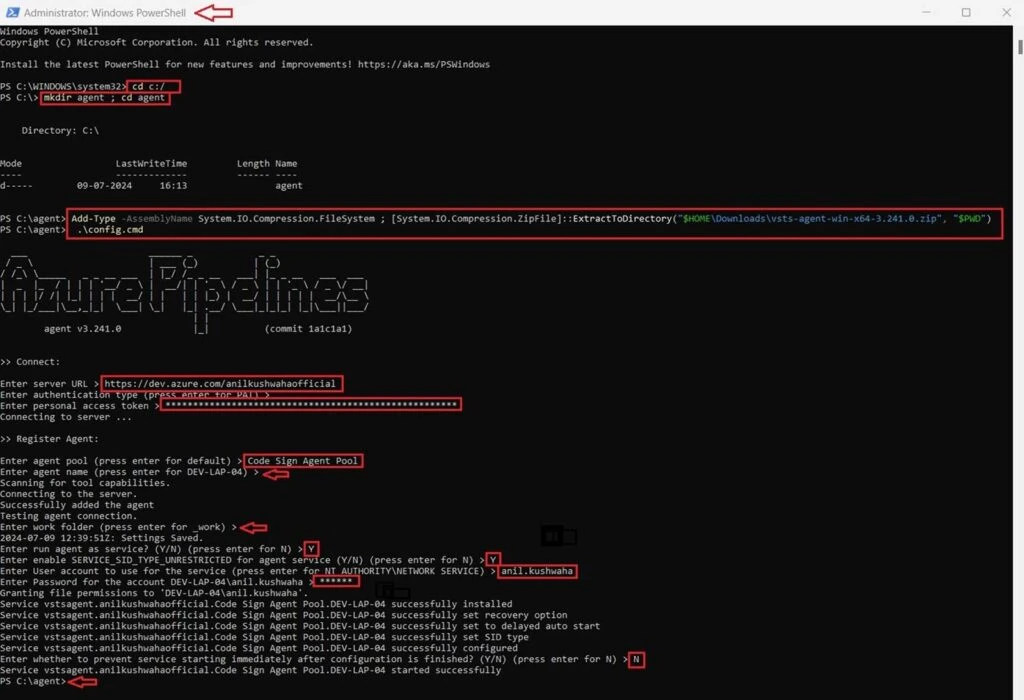This screenshot has width=1024, height=700.
Task: Maximize the PowerShell window
Action: [x=963, y=12]
